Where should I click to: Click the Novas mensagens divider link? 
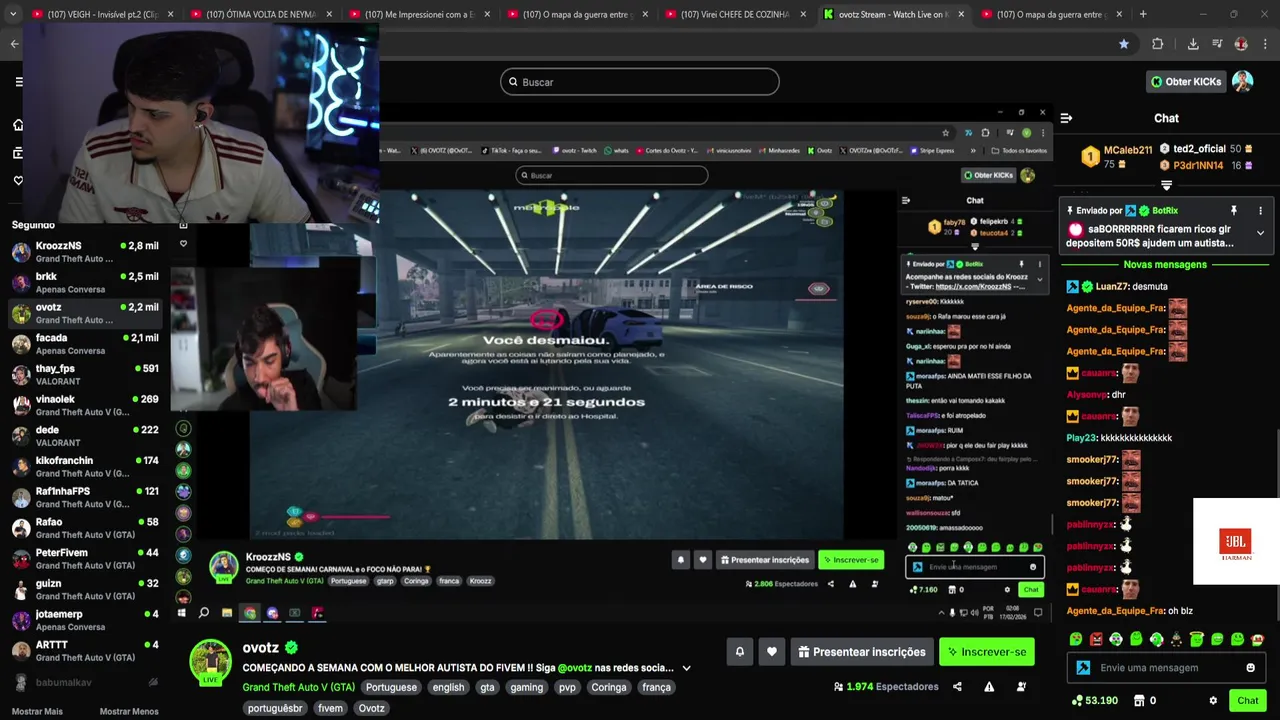tap(1166, 264)
